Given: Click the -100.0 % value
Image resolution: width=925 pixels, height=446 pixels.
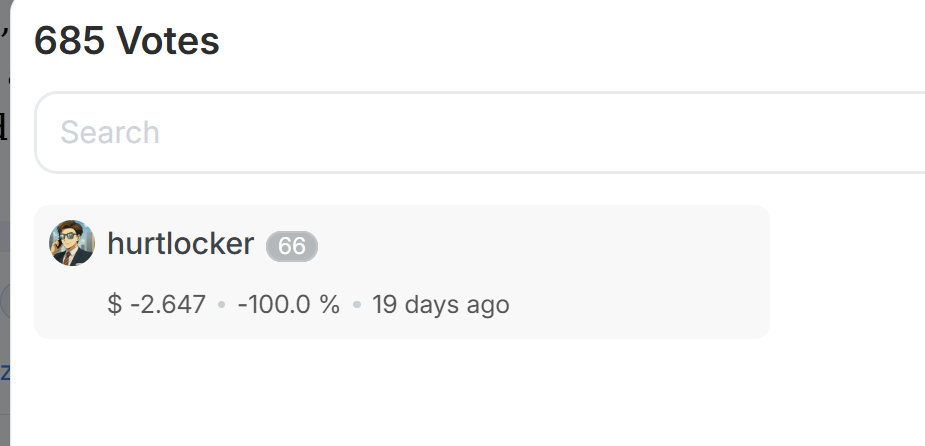Looking at the screenshot, I should pos(288,304).
